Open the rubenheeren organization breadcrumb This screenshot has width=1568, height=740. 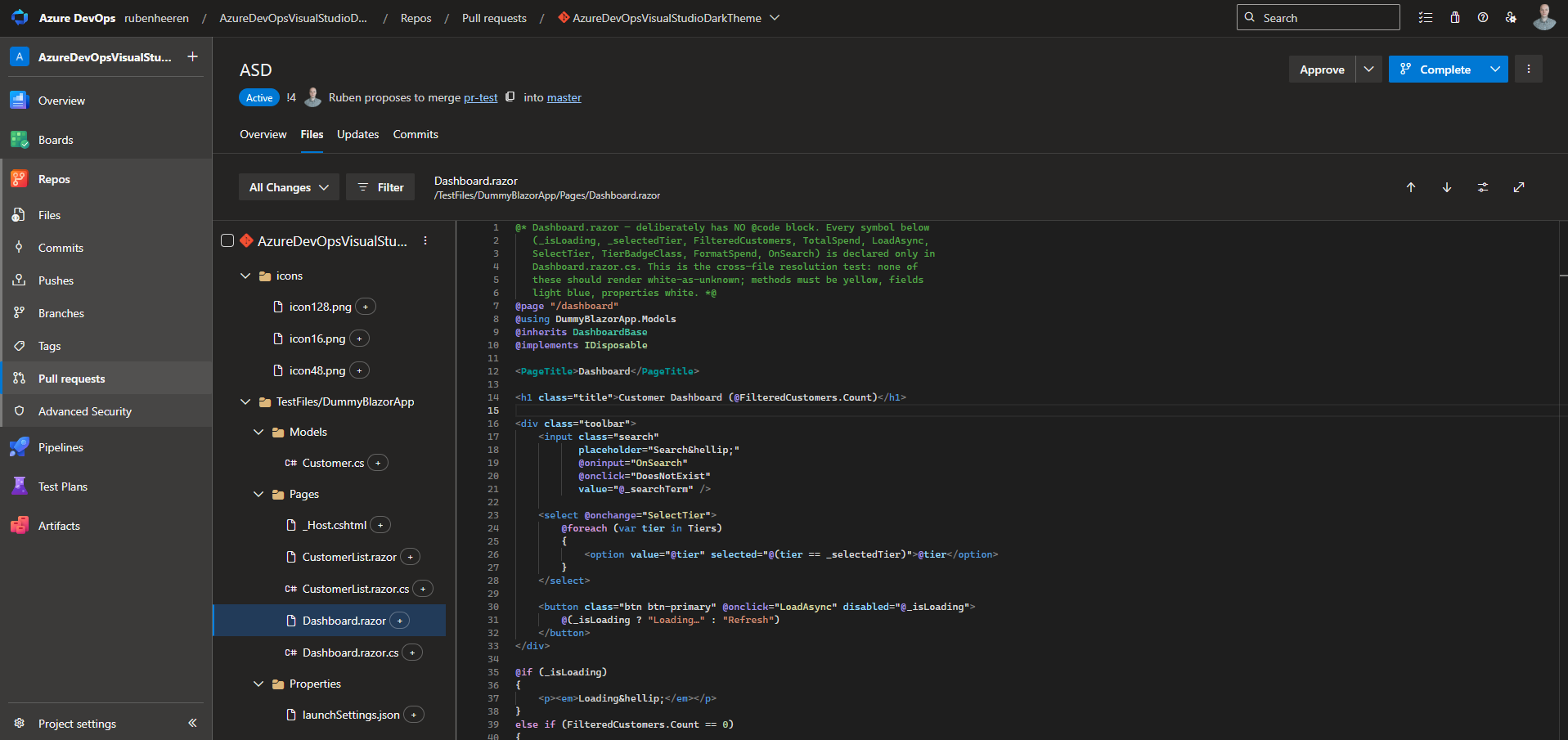(156, 18)
